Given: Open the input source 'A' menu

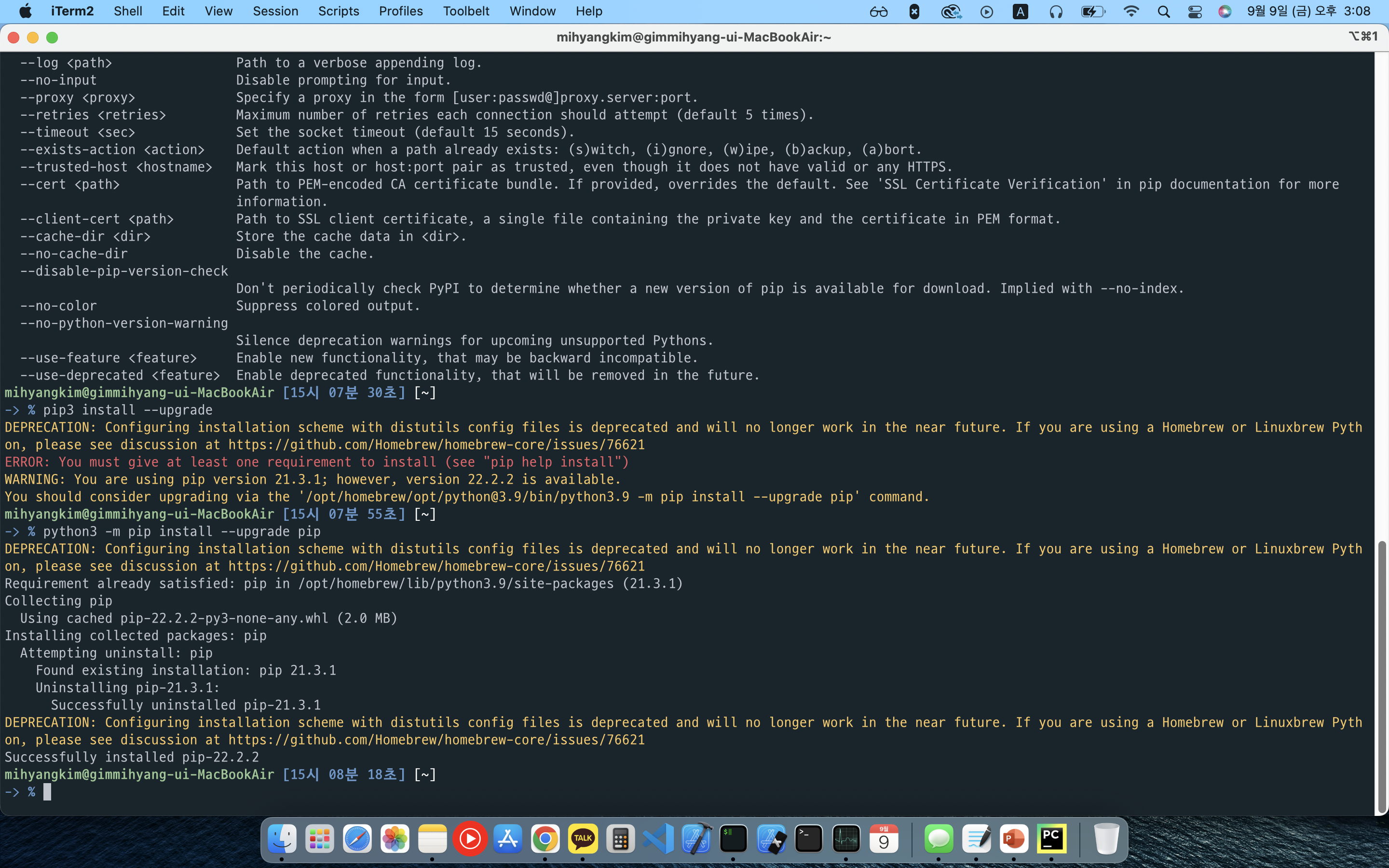Looking at the screenshot, I should pos(1020,12).
